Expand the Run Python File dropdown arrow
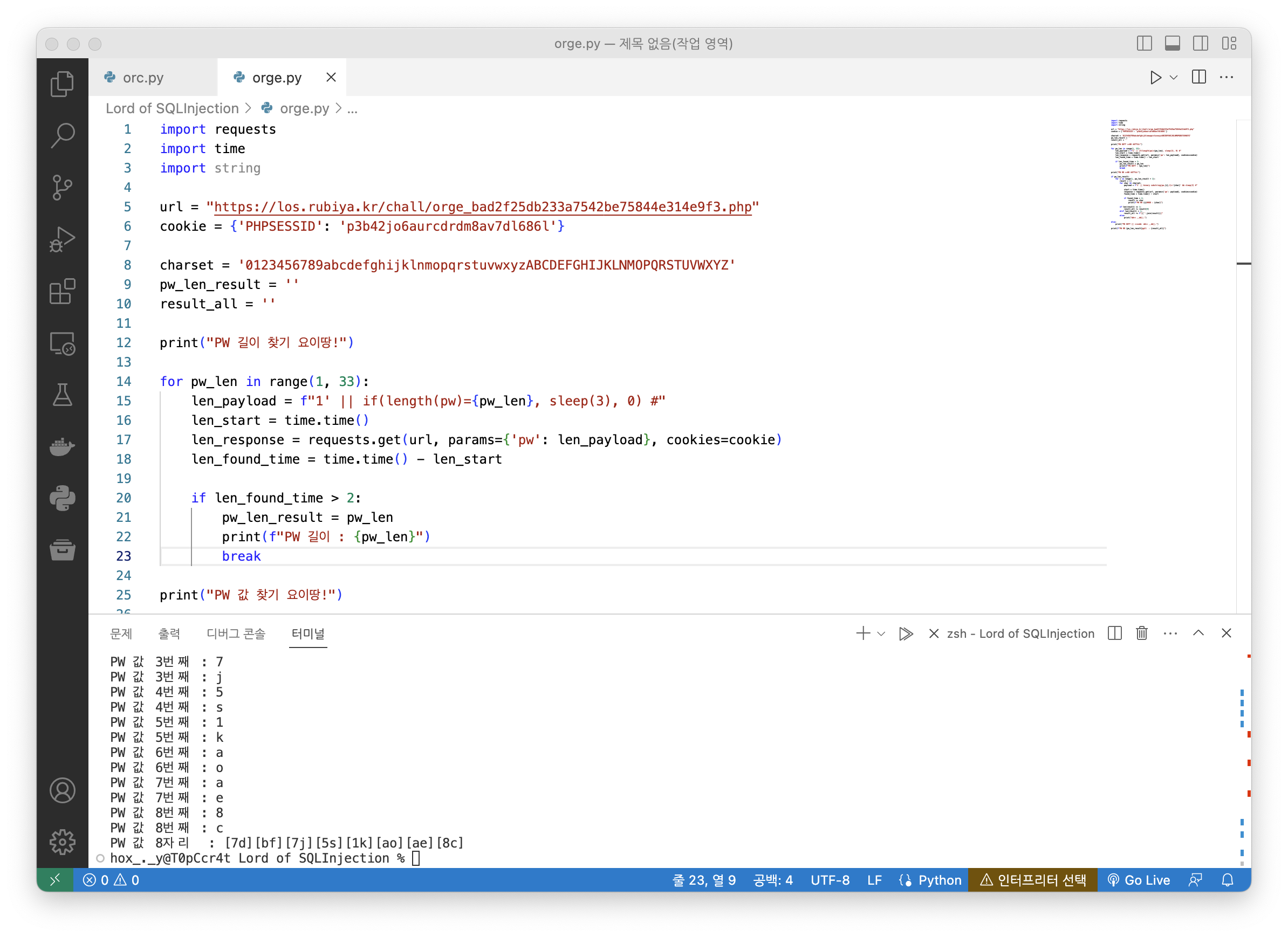The width and height of the screenshot is (1288, 937). [x=1174, y=78]
